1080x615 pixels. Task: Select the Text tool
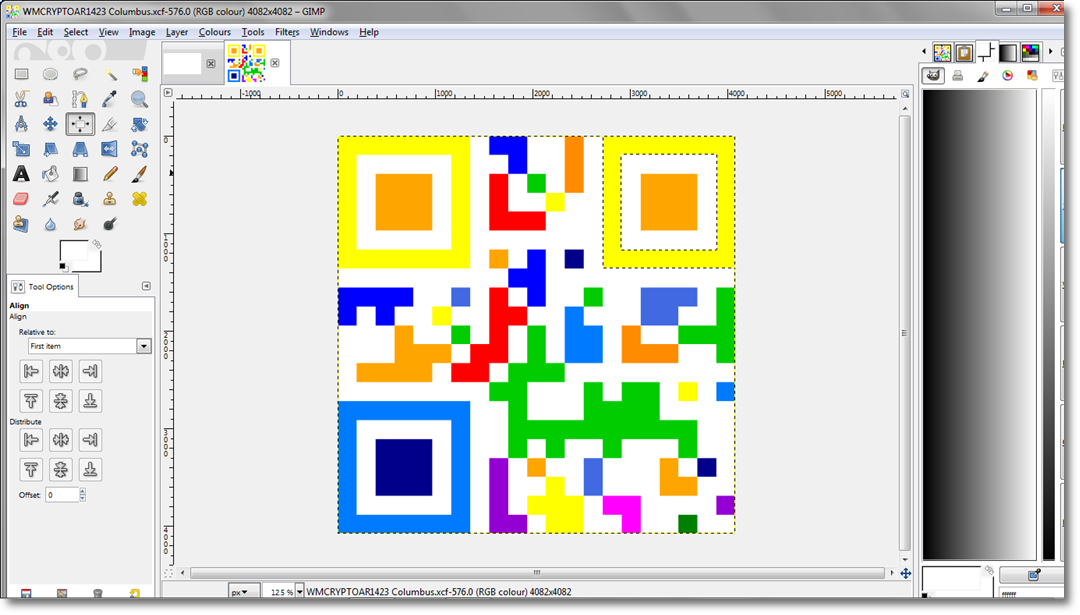pyautogui.click(x=21, y=174)
